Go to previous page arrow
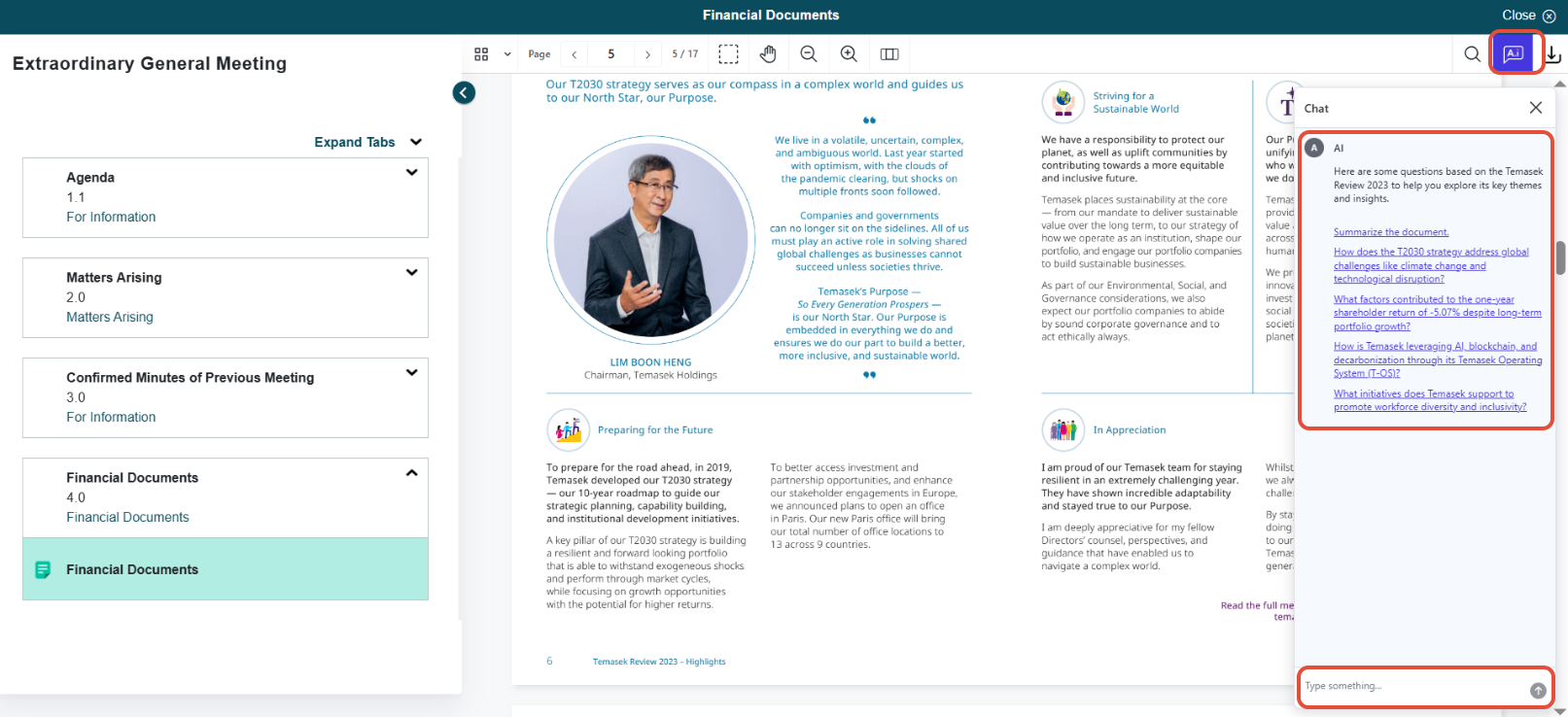1568x717 pixels. pos(575,54)
